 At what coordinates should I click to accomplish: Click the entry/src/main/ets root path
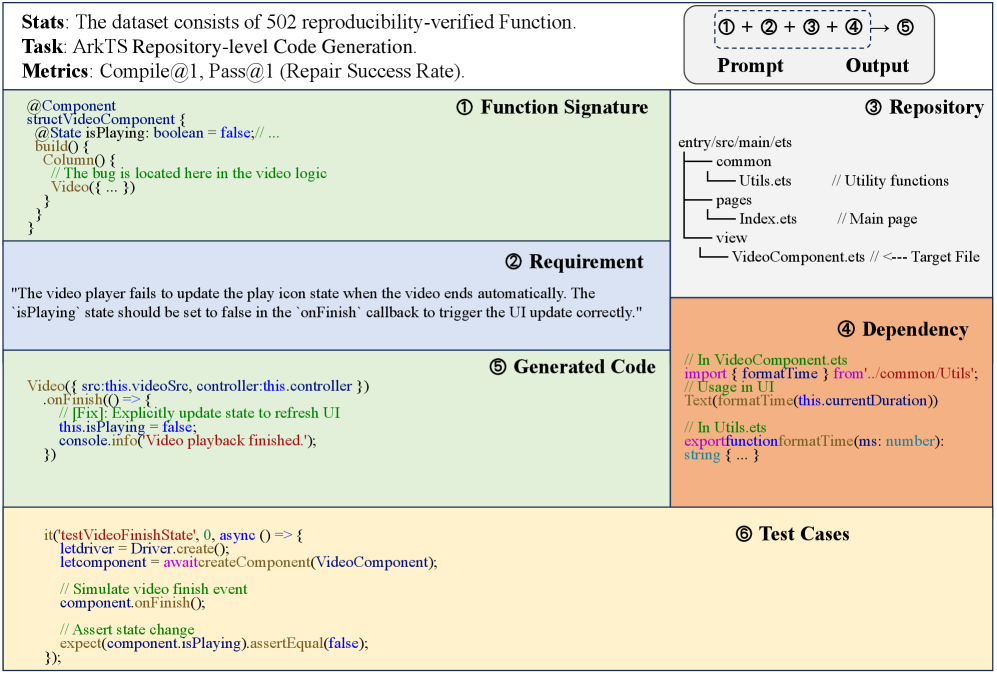point(735,142)
